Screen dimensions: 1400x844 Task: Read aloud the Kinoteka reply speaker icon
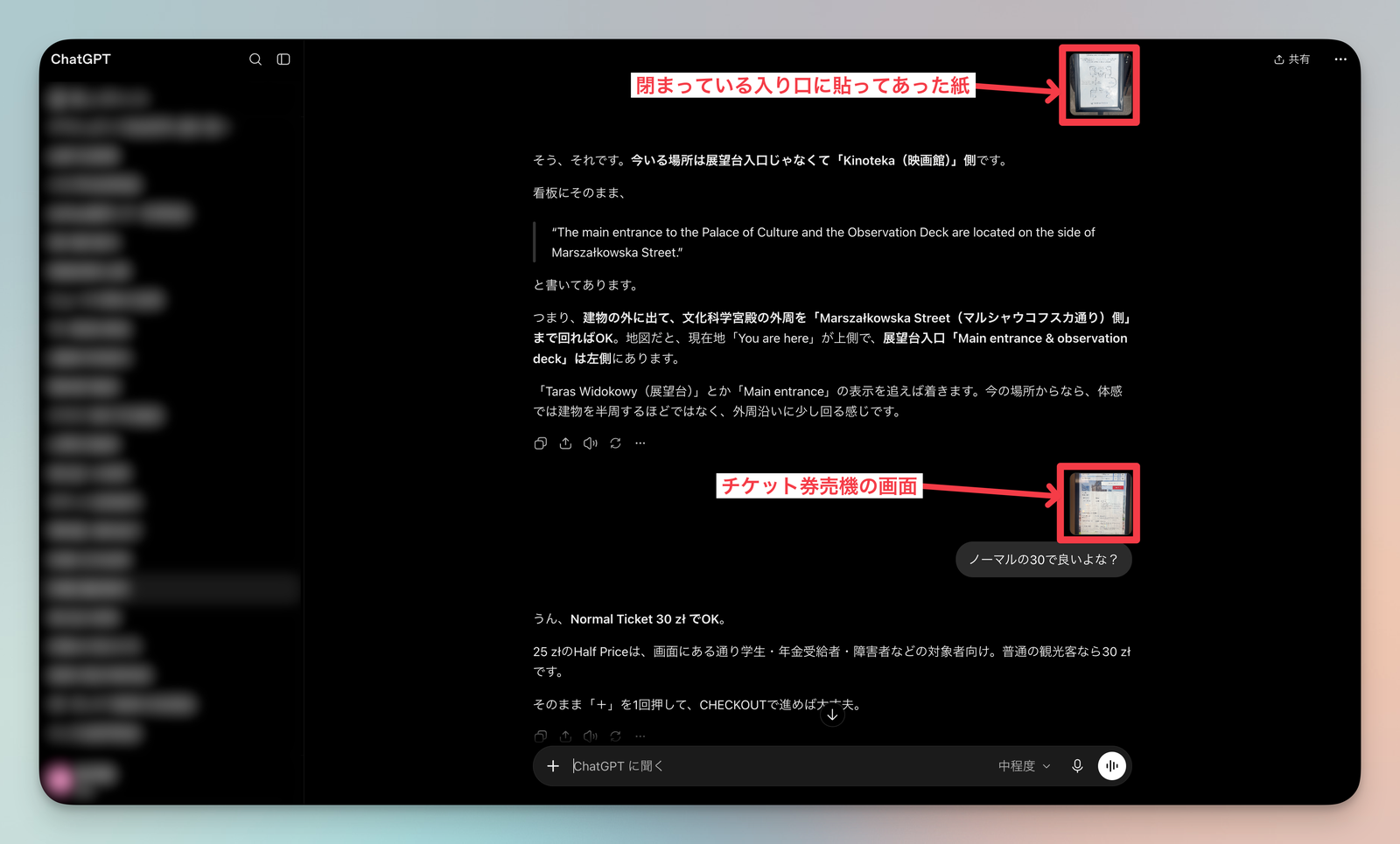coord(591,443)
